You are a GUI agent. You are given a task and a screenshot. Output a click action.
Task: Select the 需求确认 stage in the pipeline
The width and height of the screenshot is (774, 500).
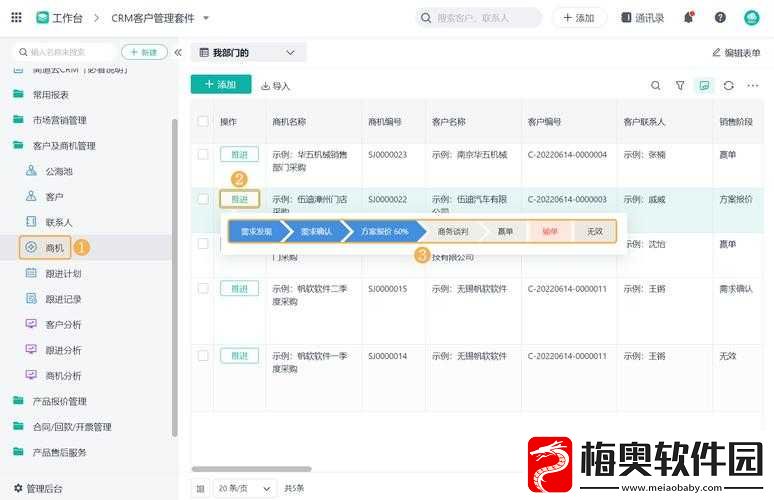pyautogui.click(x=316, y=231)
